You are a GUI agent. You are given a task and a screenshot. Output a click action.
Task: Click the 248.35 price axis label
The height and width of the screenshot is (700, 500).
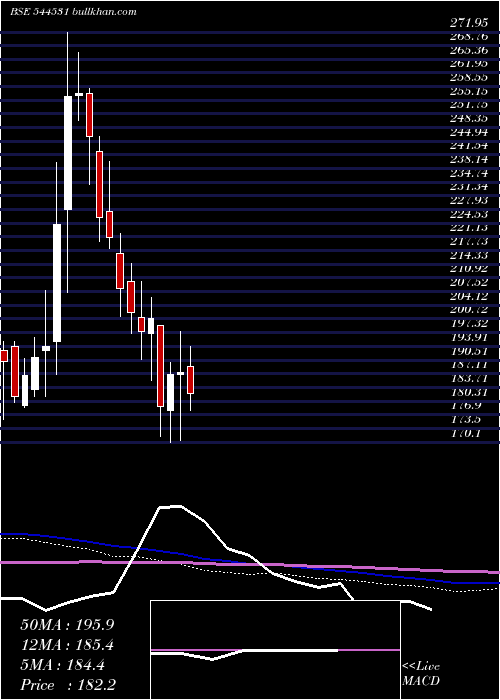point(468,118)
